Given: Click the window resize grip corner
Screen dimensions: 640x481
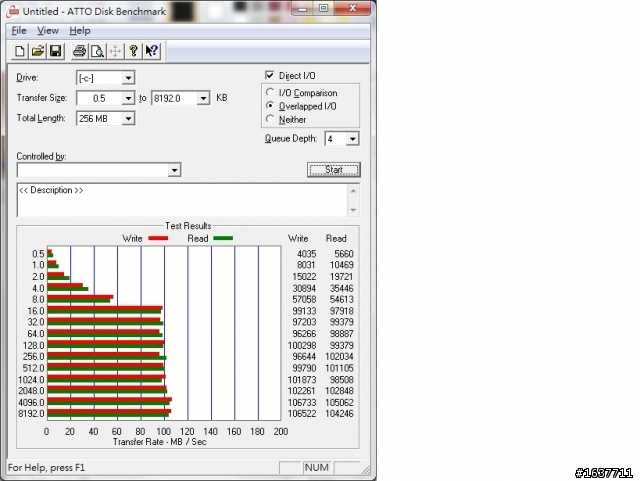Looking at the screenshot, I should [x=366, y=470].
